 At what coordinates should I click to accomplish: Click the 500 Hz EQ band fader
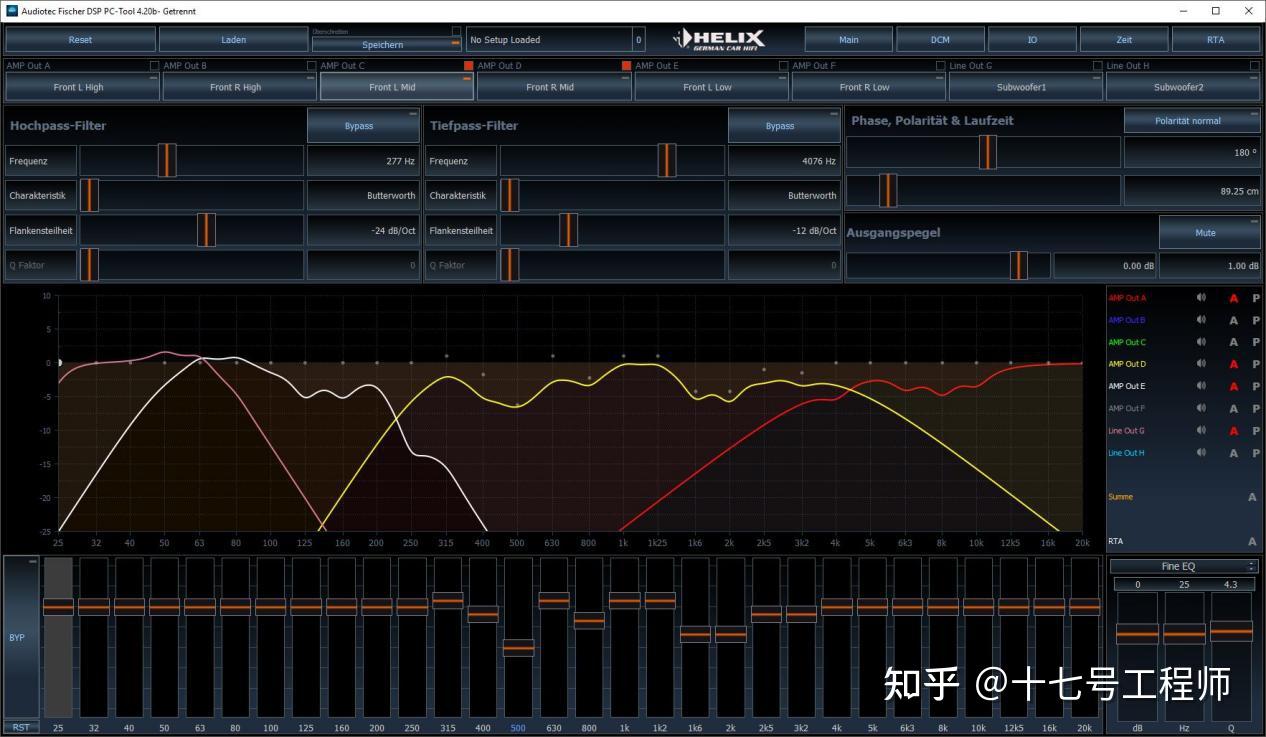pyautogui.click(x=518, y=648)
